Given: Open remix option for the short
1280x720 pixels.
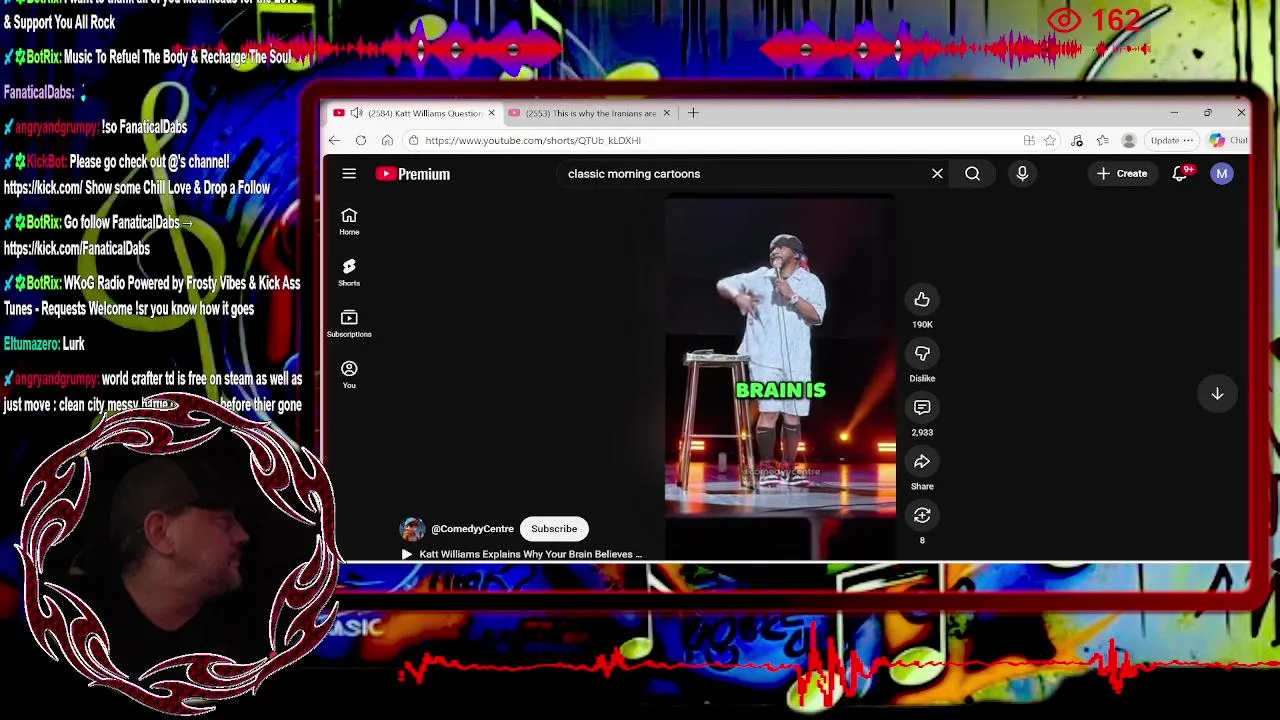Looking at the screenshot, I should point(922,515).
